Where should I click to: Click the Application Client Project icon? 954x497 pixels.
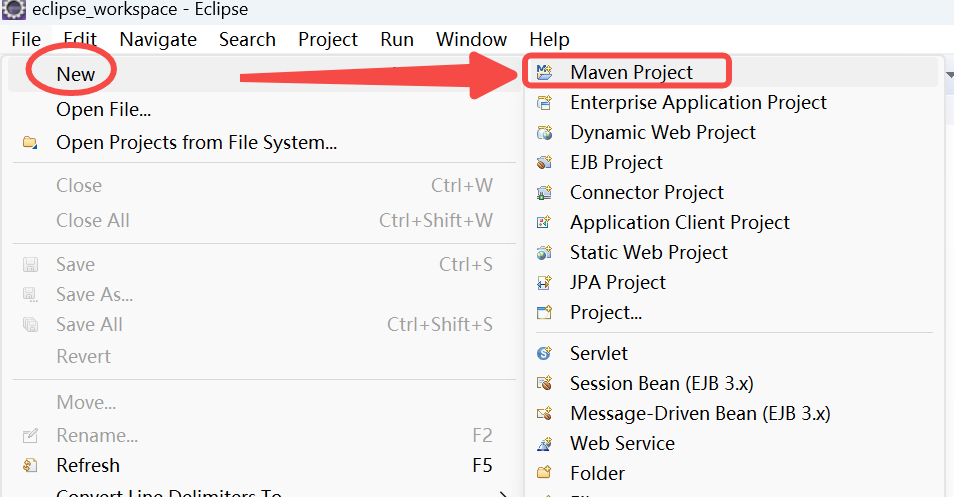545,223
